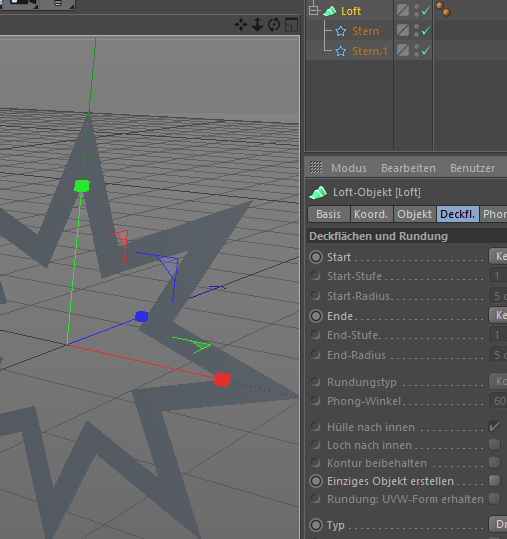507x539 pixels.
Task: Enable Einziges Objekt erstellen checkbox
Action: coord(494,480)
